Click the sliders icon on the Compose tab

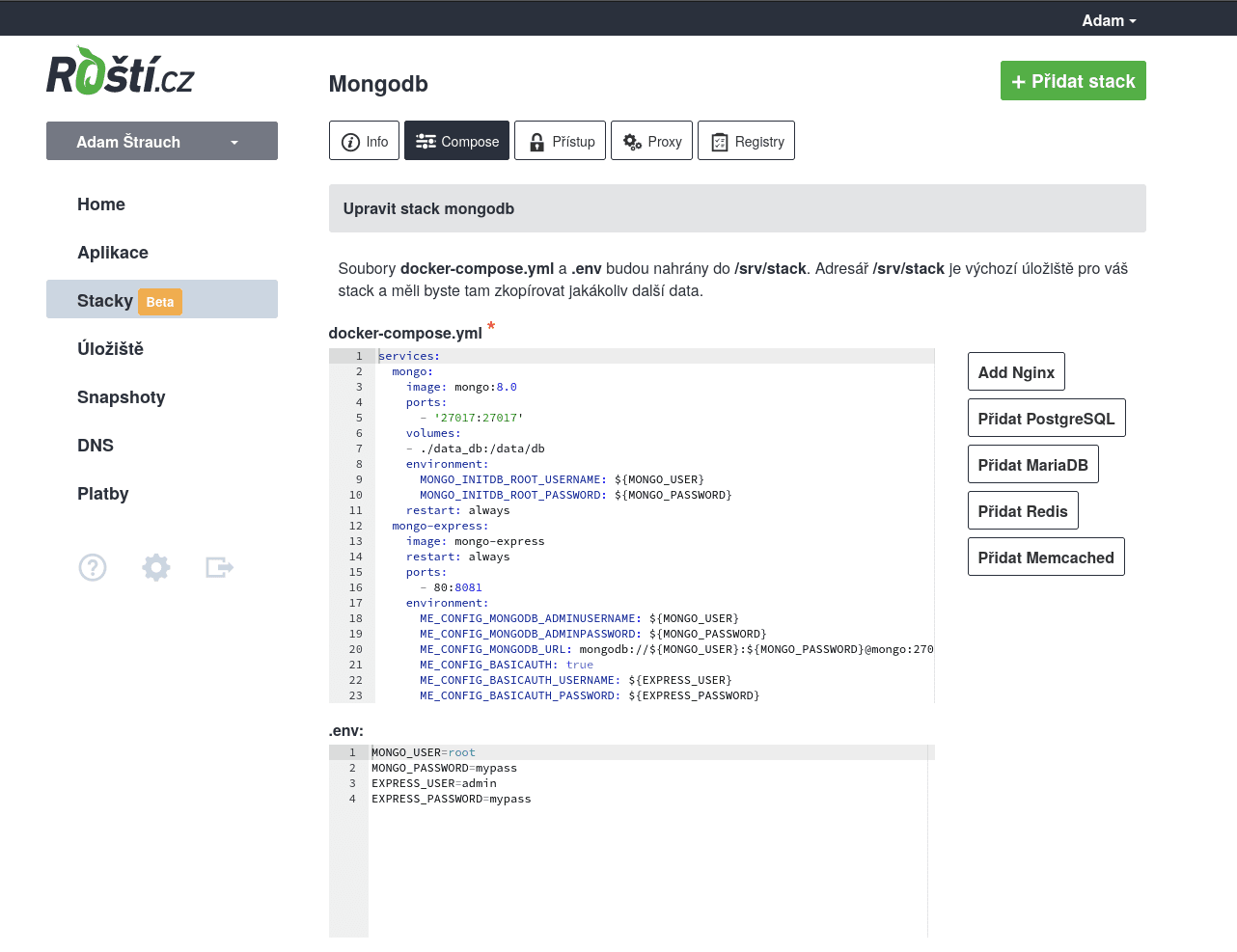pos(426,142)
